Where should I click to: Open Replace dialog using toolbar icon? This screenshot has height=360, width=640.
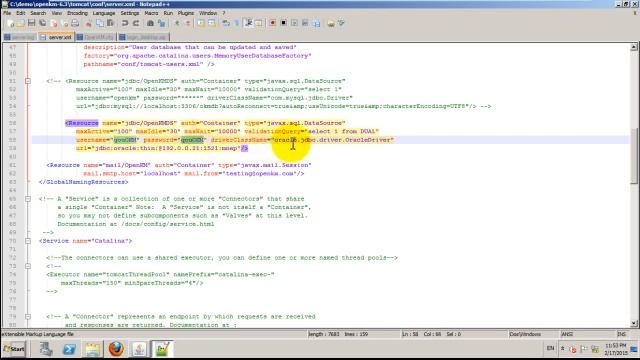pyautogui.click(x=161, y=23)
